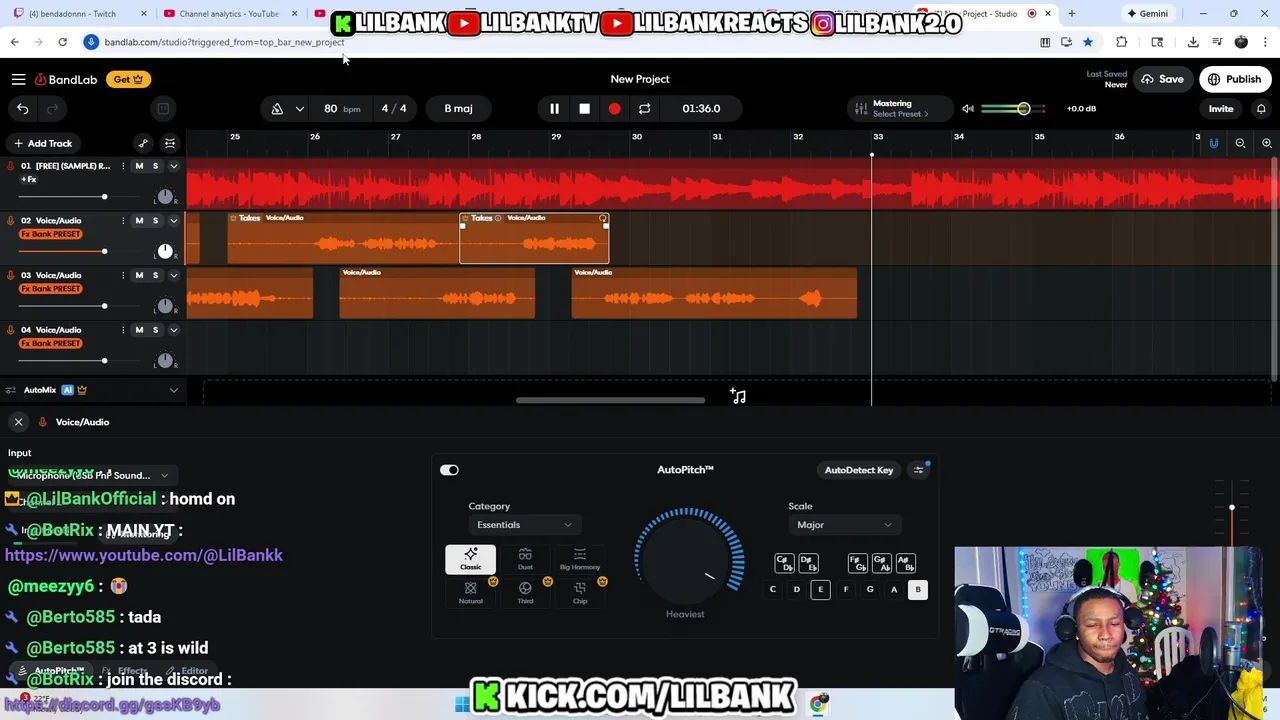1280x720 pixels.
Task: Zoom out the timeline
Action: coord(1240,143)
